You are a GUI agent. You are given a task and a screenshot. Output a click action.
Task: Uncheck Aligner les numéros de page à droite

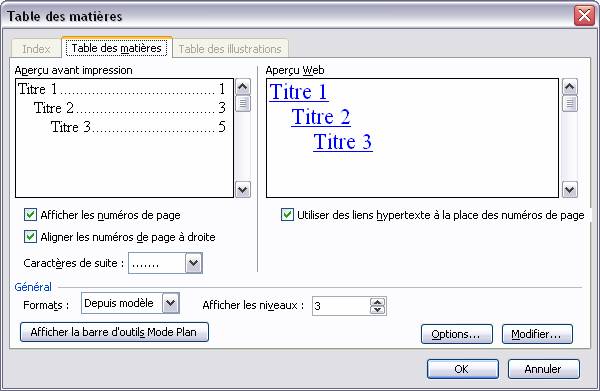[30, 237]
